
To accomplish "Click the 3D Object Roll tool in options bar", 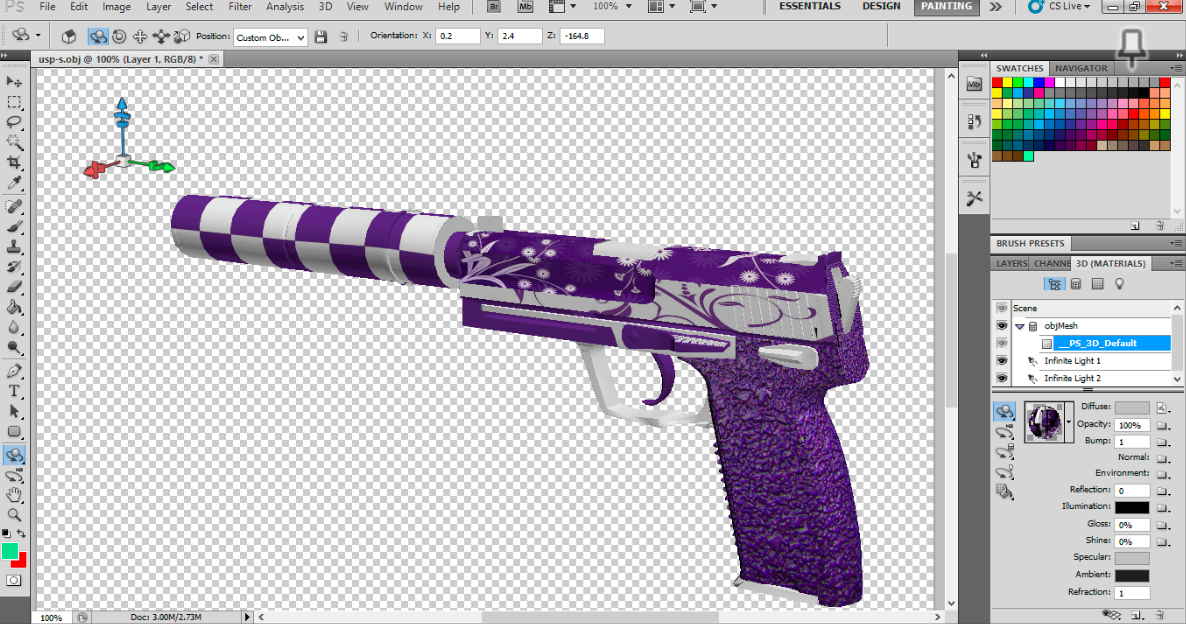I will (x=119, y=36).
